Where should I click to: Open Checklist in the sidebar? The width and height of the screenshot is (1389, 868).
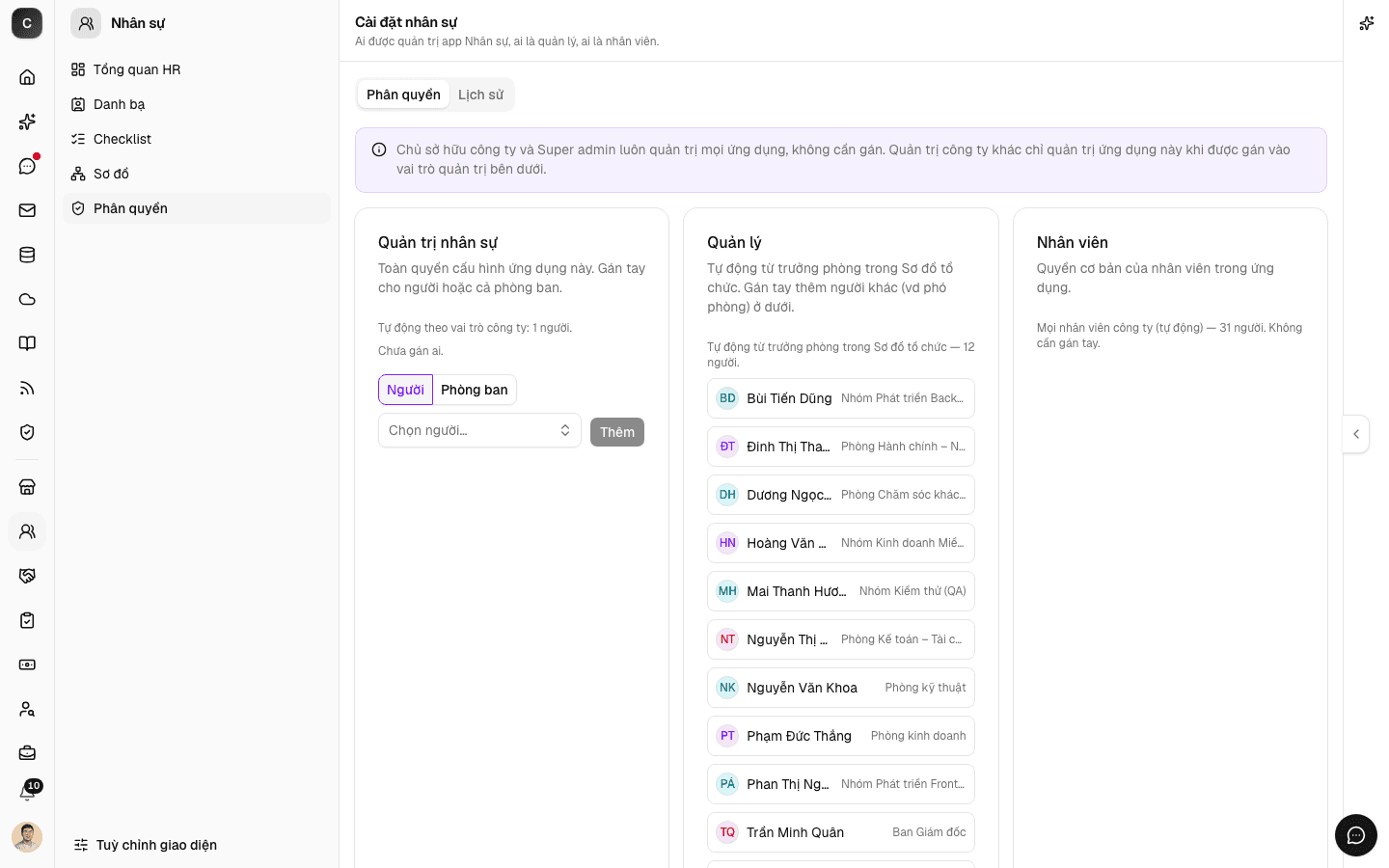(197, 139)
